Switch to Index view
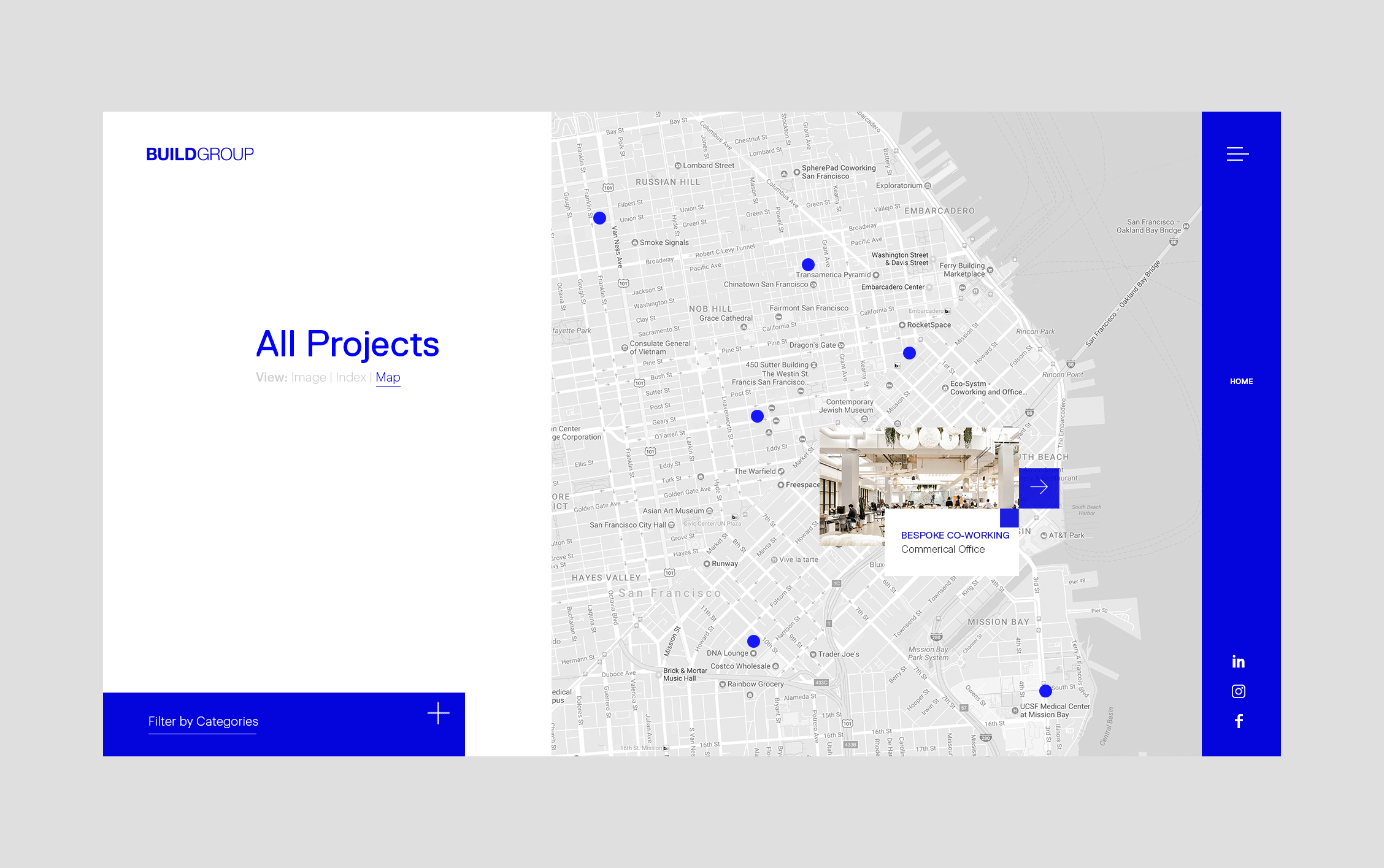The width and height of the screenshot is (1384, 868). pyautogui.click(x=351, y=377)
